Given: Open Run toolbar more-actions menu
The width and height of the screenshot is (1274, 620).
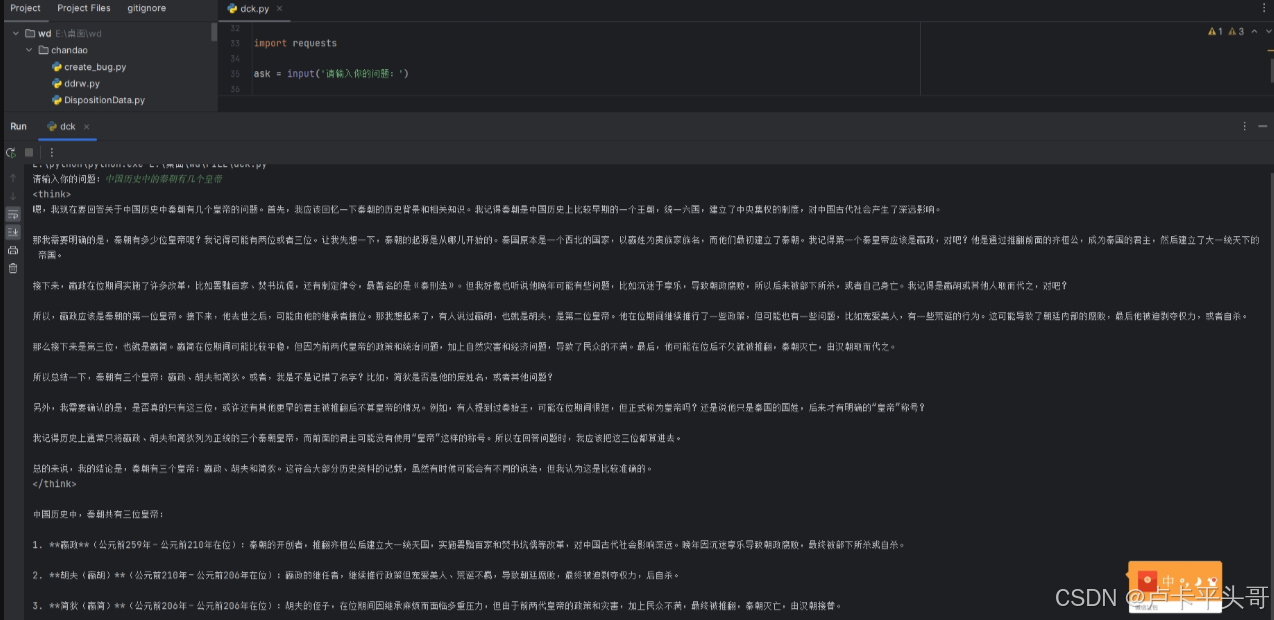Looking at the screenshot, I should coord(52,152).
